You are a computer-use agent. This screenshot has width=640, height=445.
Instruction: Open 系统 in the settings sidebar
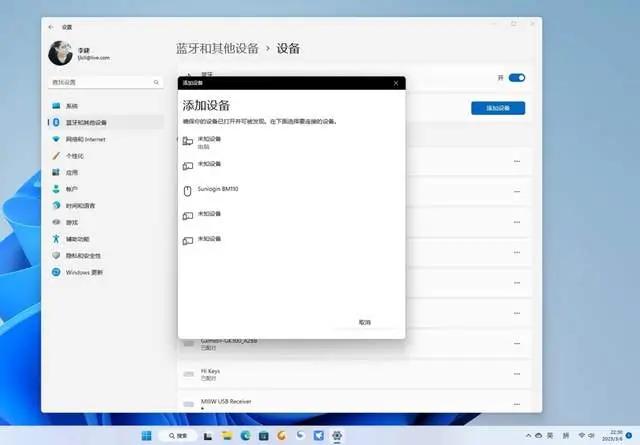(x=106, y=106)
